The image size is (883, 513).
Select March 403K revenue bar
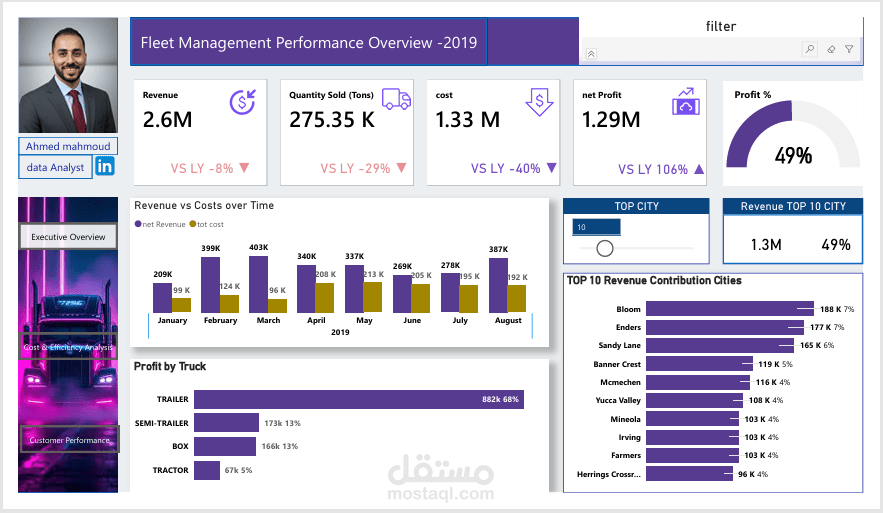point(258,284)
